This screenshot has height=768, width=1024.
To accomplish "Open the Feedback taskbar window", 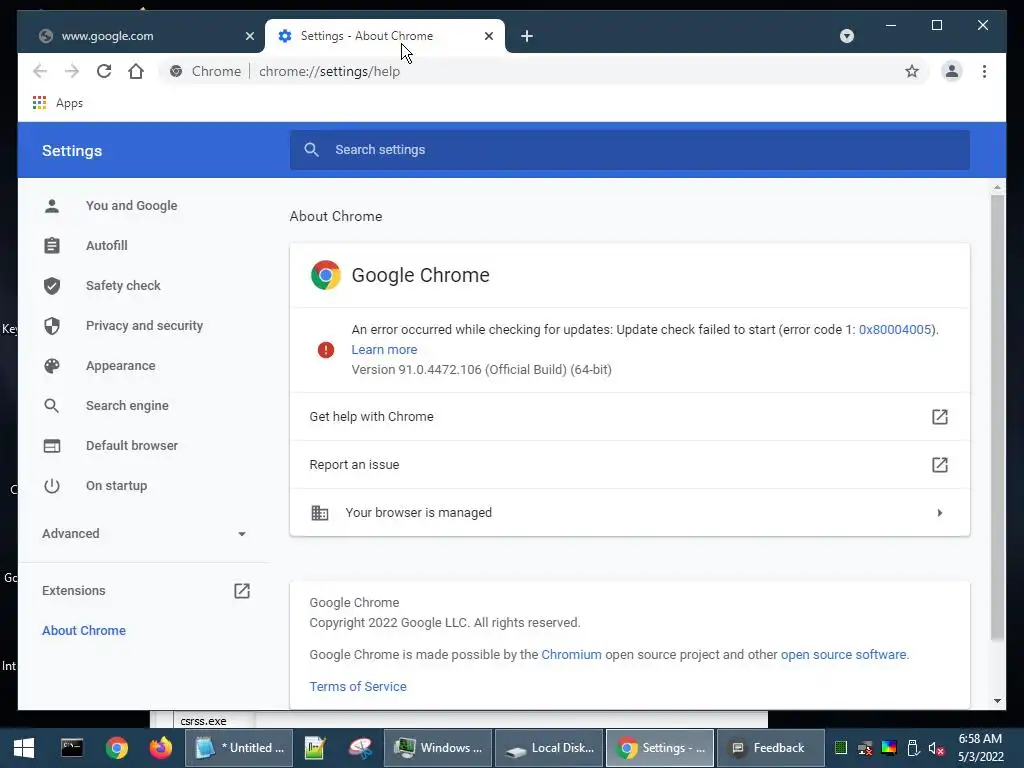I will click(x=769, y=748).
